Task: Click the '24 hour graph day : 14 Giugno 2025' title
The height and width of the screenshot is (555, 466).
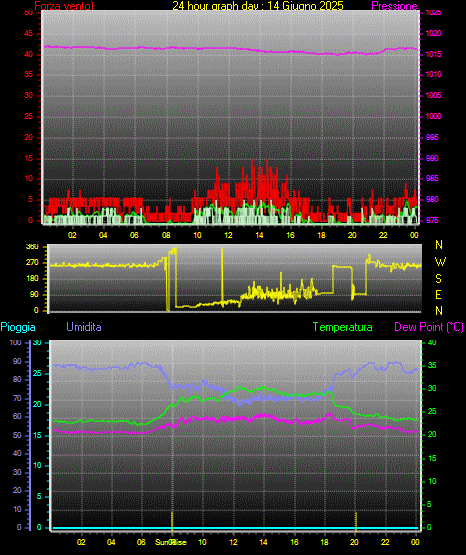Action: [258, 6]
